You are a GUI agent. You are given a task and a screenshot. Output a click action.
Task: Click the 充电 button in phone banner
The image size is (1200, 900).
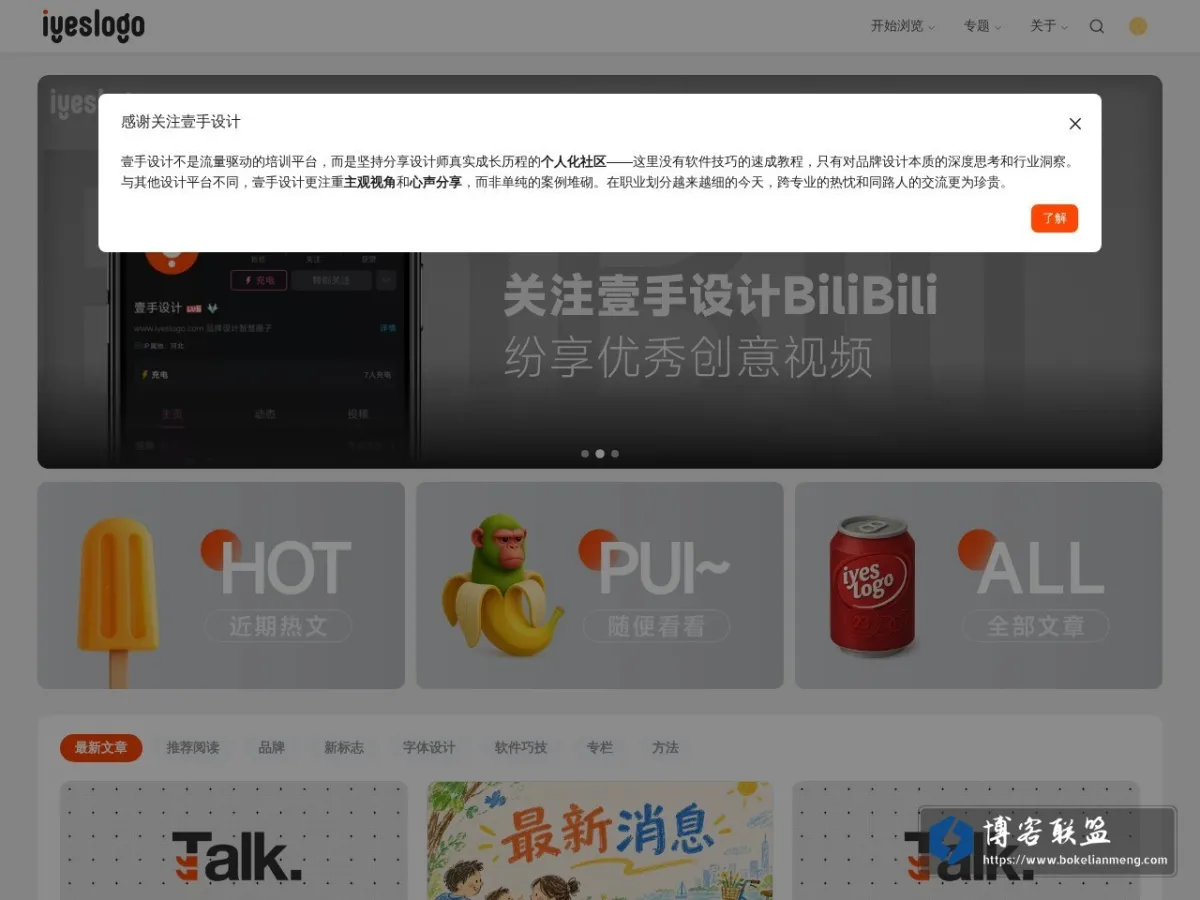259,281
